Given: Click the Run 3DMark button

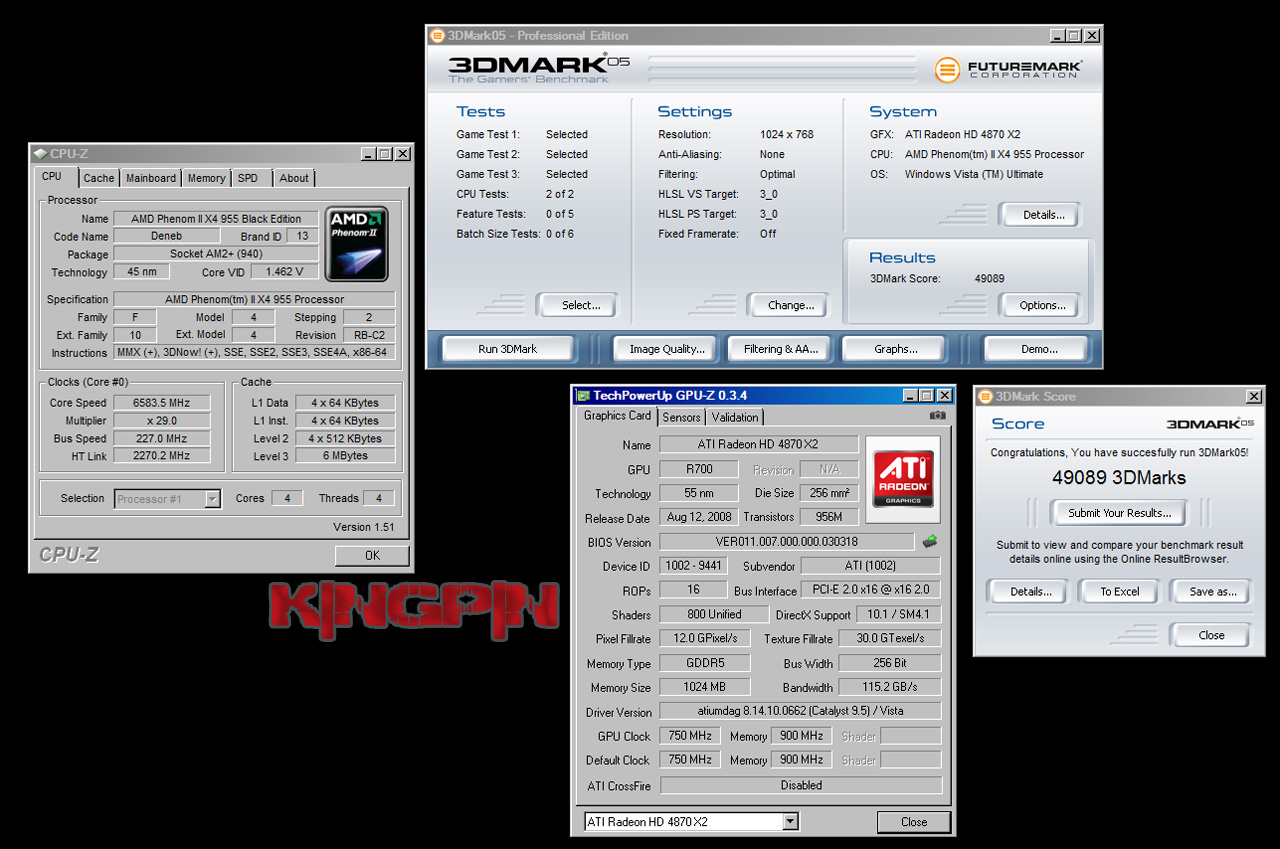Looking at the screenshot, I should [508, 349].
